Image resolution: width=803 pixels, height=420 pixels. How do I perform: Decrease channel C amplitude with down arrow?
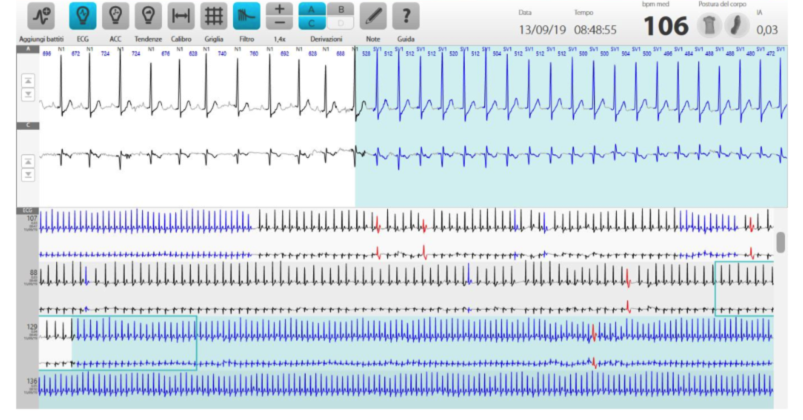[28, 175]
